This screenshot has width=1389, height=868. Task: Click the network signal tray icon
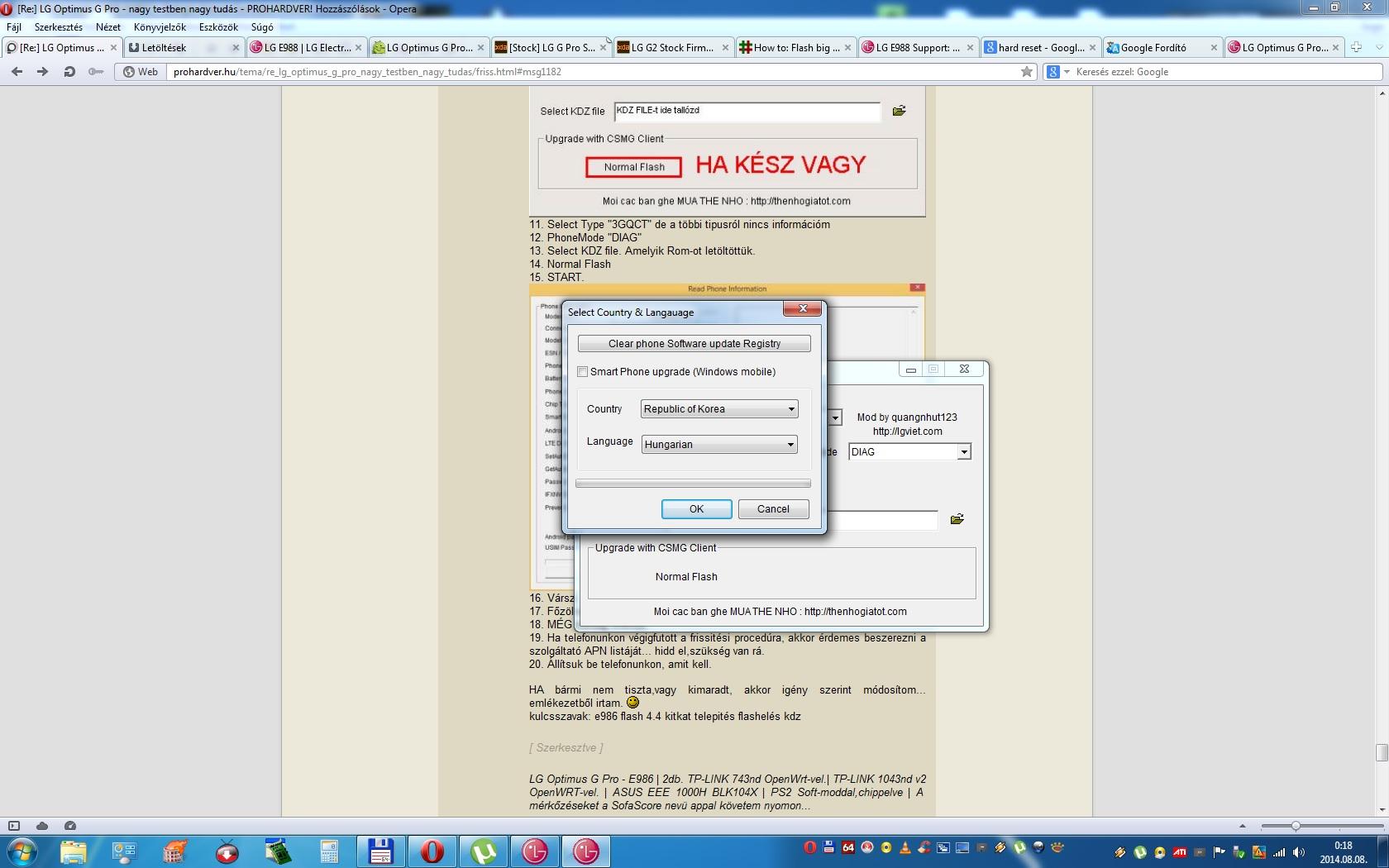(x=1279, y=851)
